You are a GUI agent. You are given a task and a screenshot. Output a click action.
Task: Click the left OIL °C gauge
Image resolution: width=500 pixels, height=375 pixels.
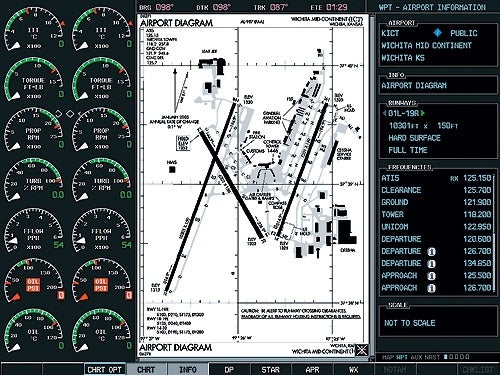(x=34, y=331)
